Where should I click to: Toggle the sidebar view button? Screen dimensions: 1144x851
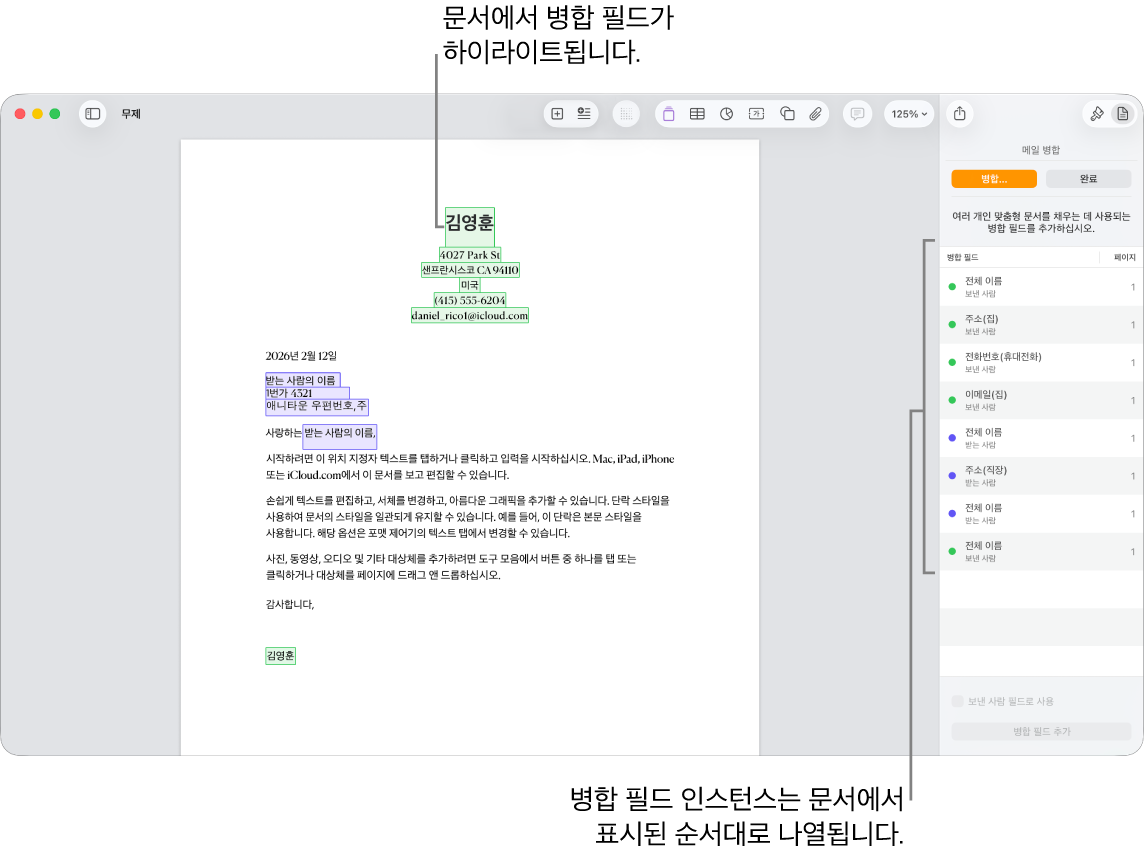[93, 114]
